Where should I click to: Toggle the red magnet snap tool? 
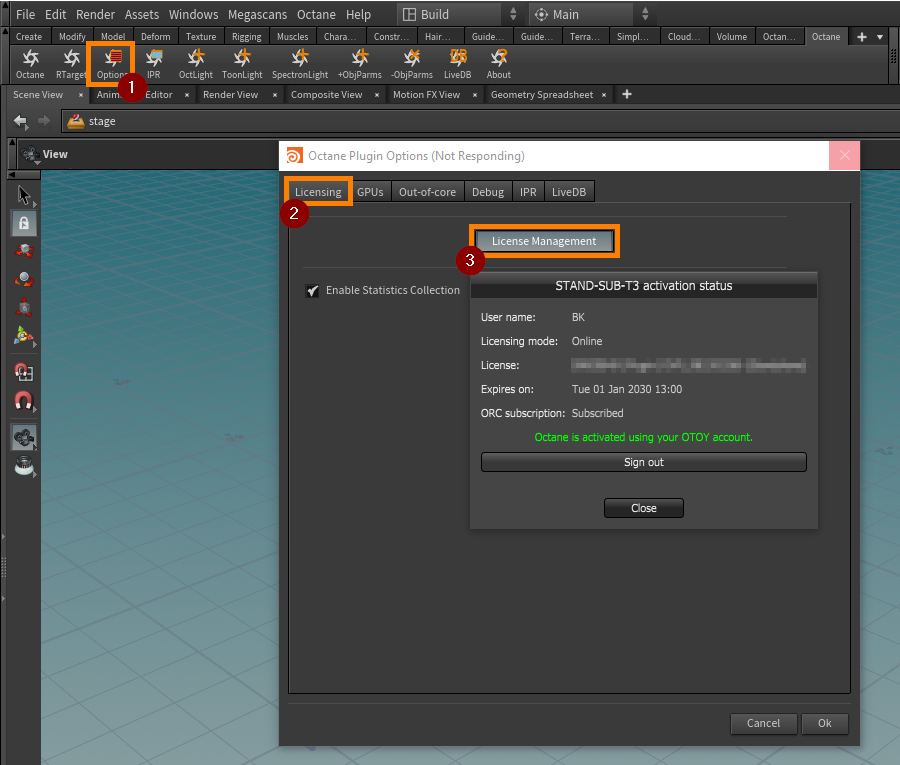pos(24,401)
